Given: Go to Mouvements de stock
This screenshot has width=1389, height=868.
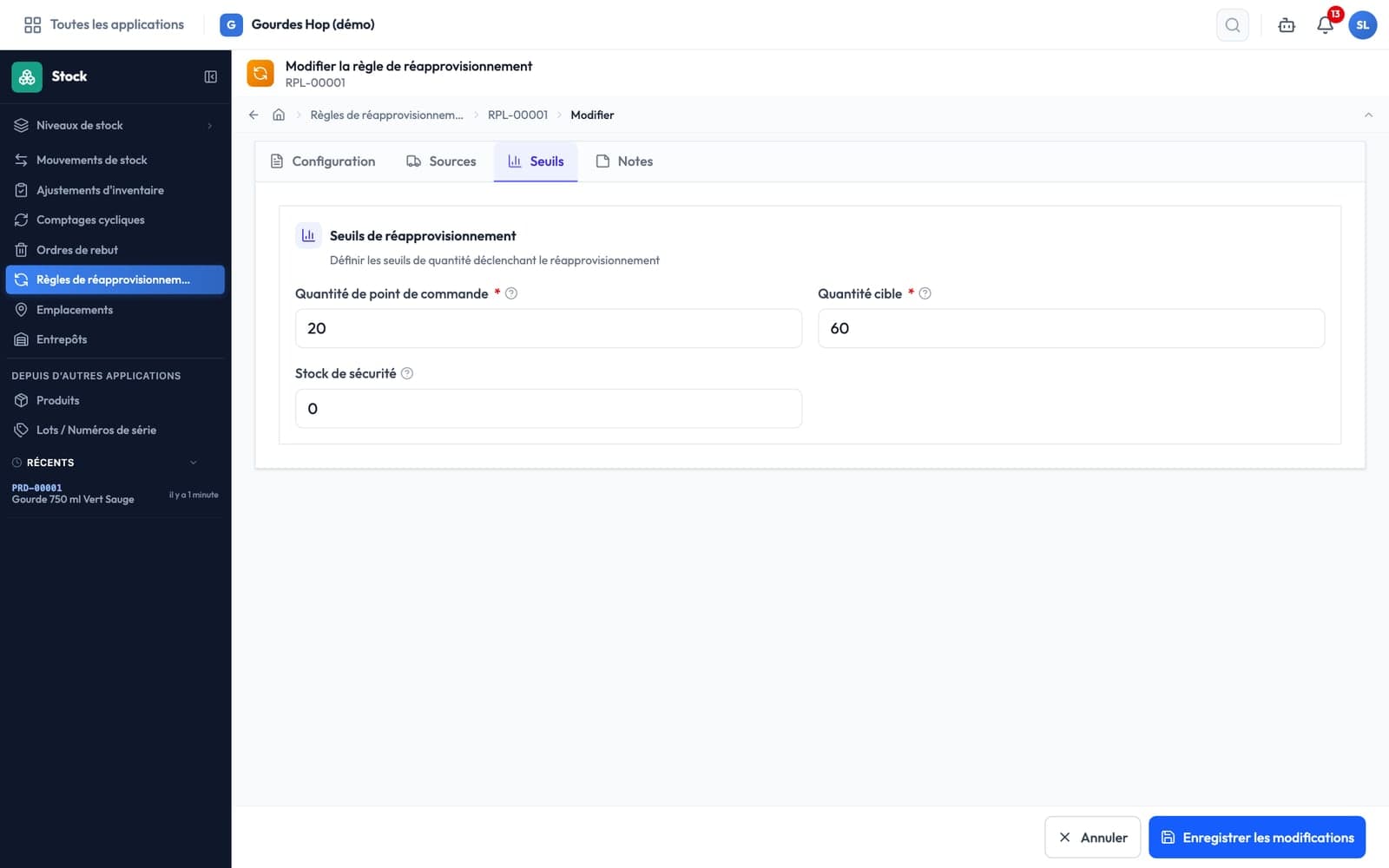Looking at the screenshot, I should click(115, 160).
